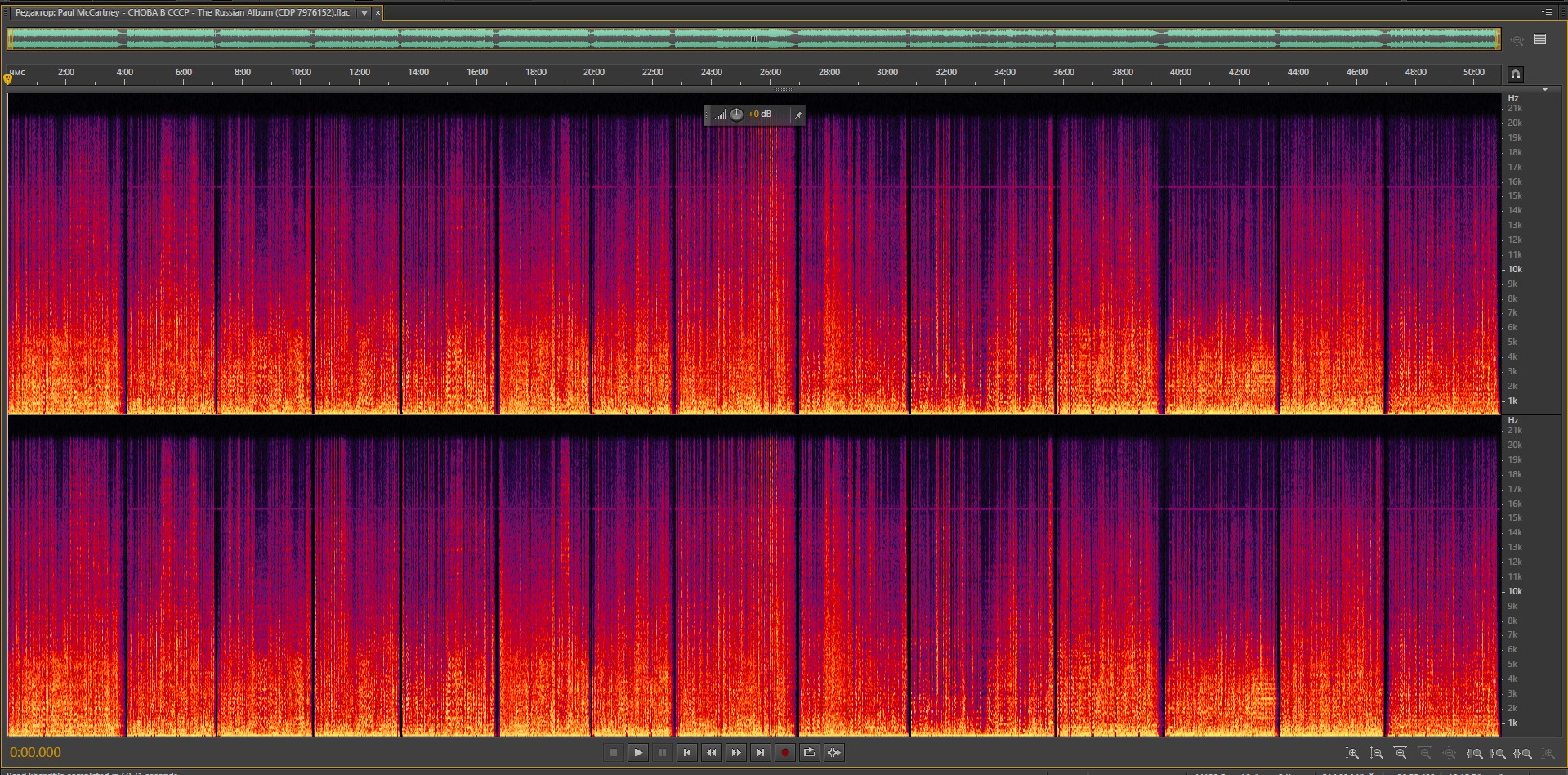The image size is (1568, 775).
Task: Click the Rewind transport button
Action: (712, 753)
